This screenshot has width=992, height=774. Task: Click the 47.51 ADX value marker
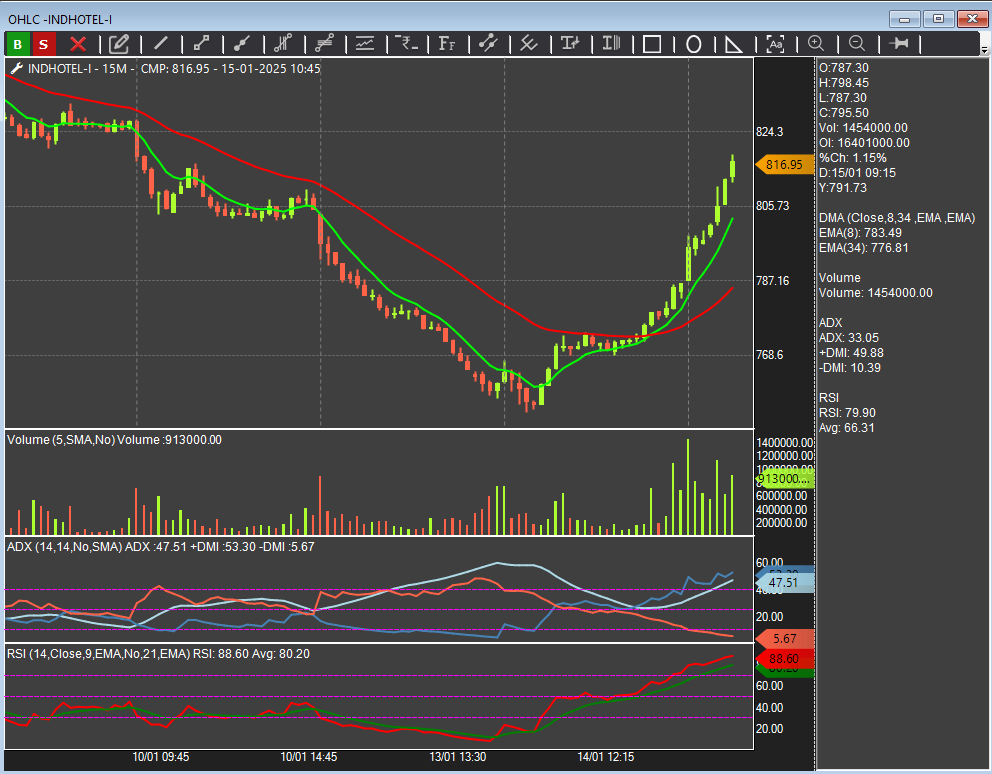pyautogui.click(x=784, y=582)
